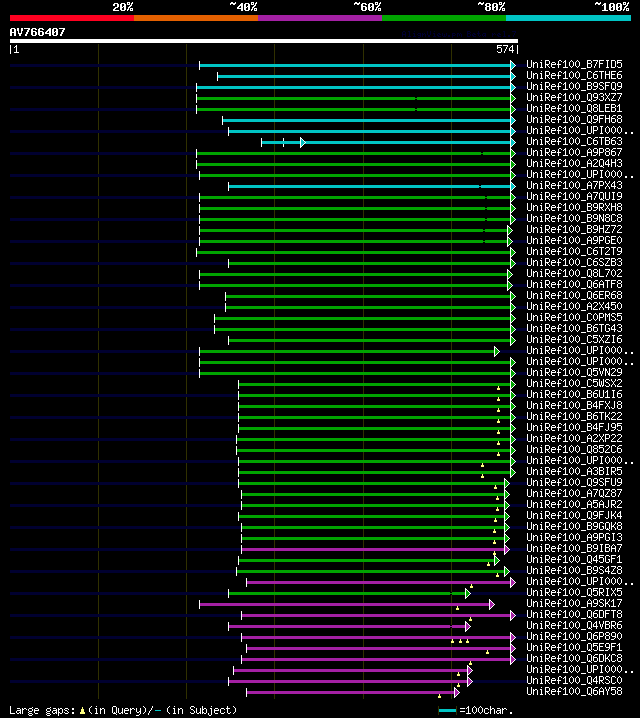Select the UniRef100_B9RXH8 label

click(x=574, y=207)
